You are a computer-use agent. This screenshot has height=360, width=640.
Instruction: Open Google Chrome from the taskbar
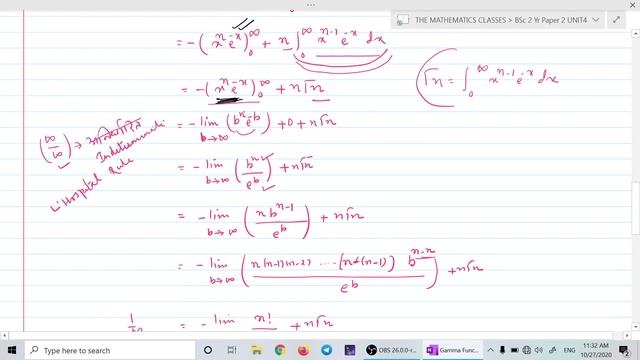click(280, 350)
